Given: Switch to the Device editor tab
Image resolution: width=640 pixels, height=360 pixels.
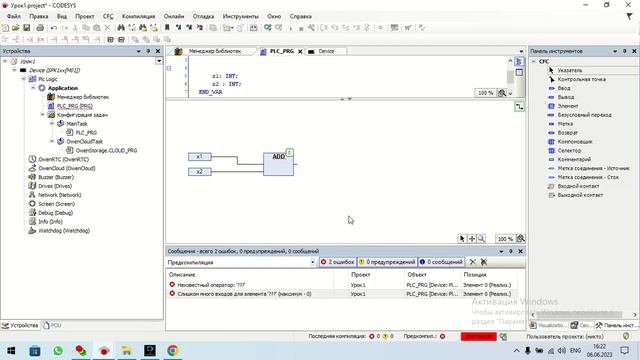Looking at the screenshot, I should point(326,51).
